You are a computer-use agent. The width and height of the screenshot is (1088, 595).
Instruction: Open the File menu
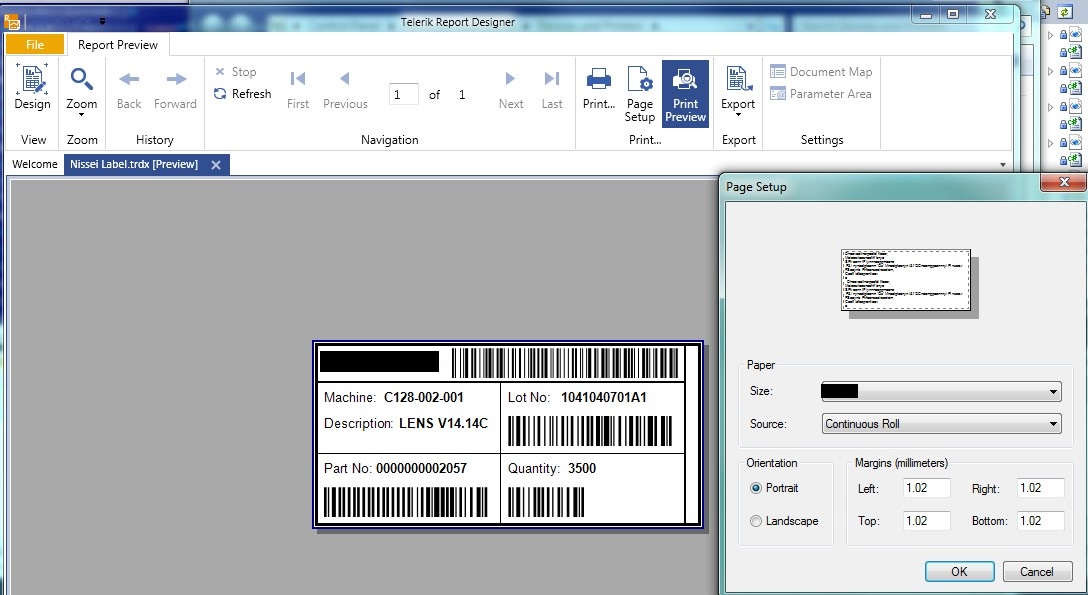point(35,44)
